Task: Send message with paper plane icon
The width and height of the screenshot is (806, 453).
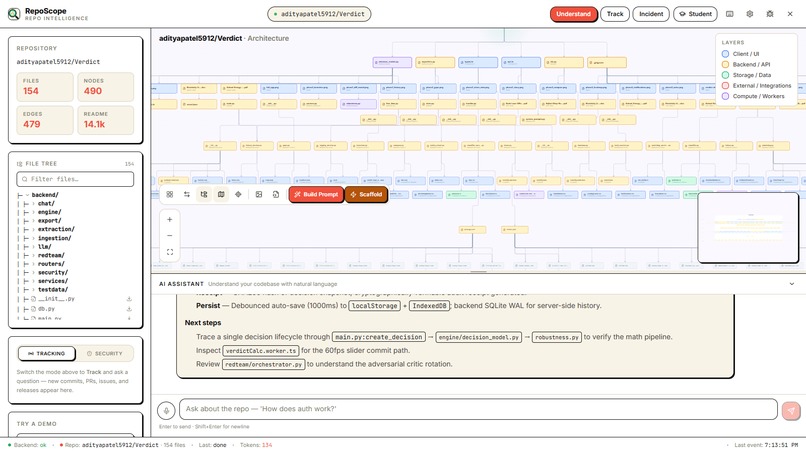Action: pos(791,410)
